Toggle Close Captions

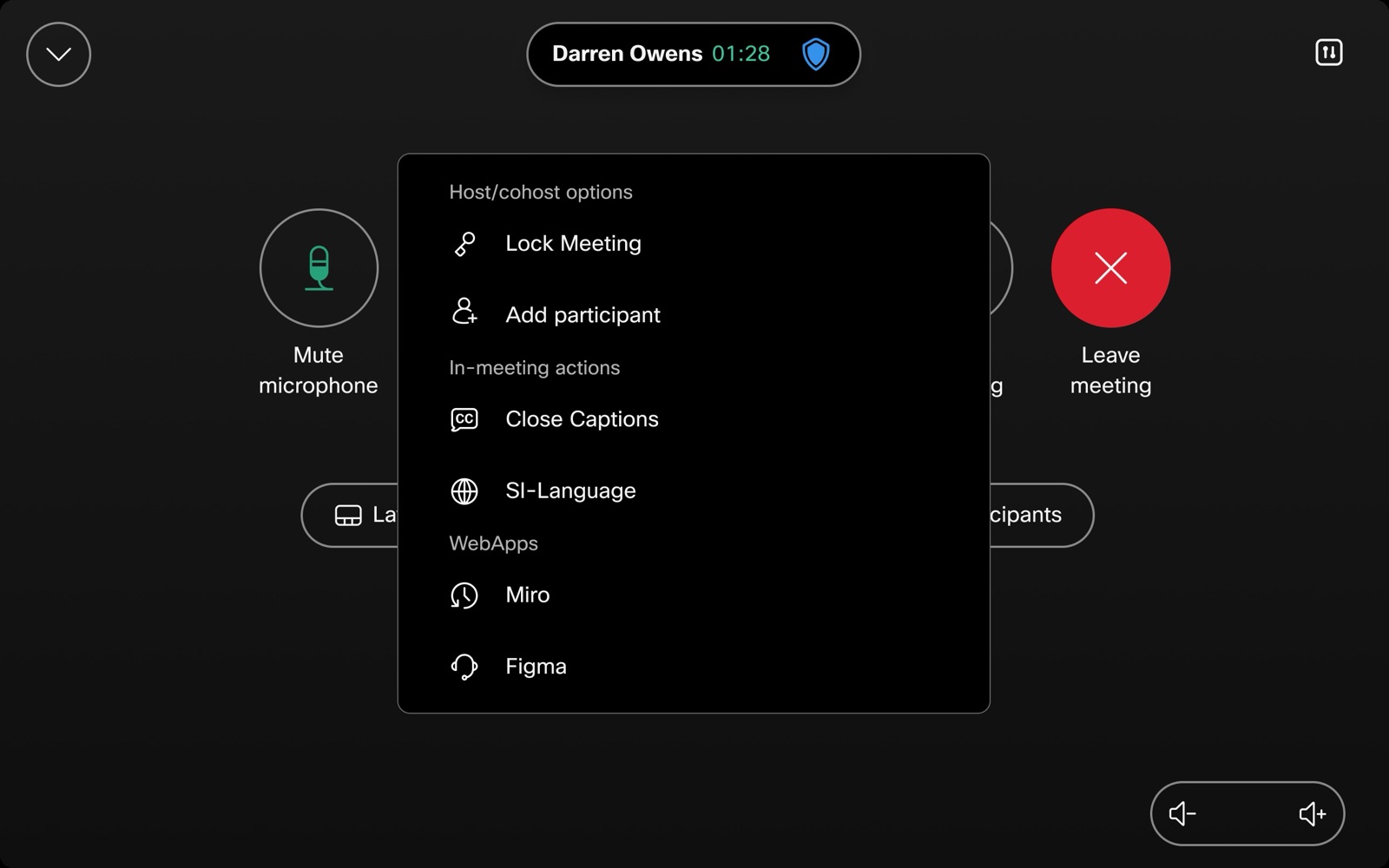point(694,419)
